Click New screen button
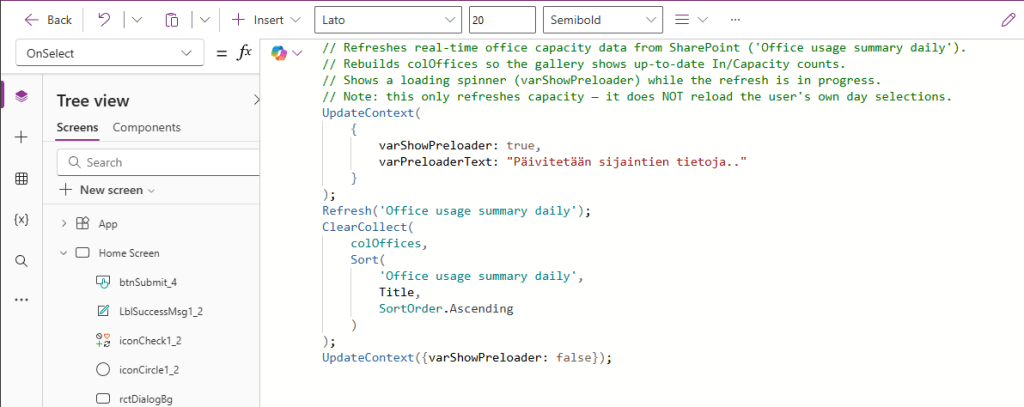1024x407 pixels. click(x=108, y=190)
